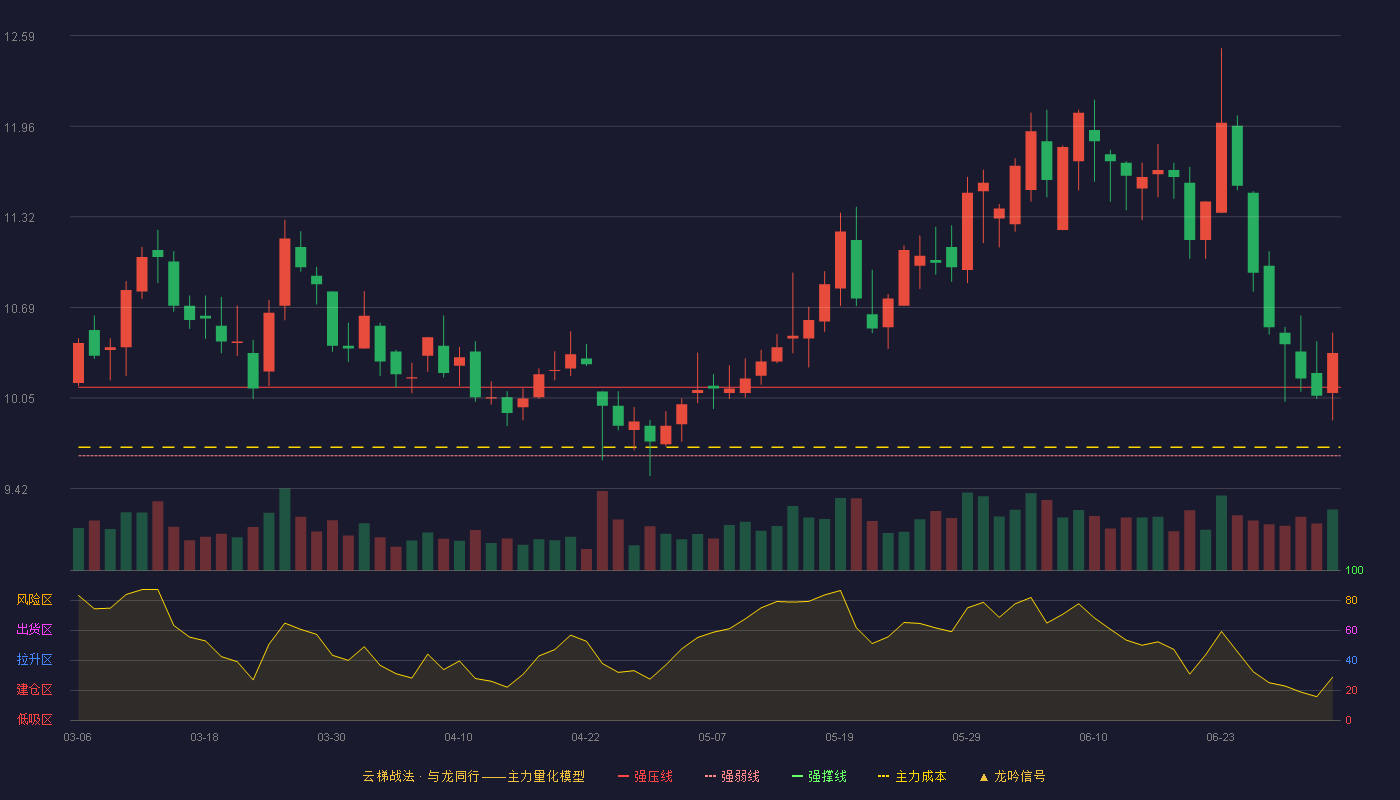Click the 04-22 date label
Screen dimensions: 1400x800
point(585,737)
